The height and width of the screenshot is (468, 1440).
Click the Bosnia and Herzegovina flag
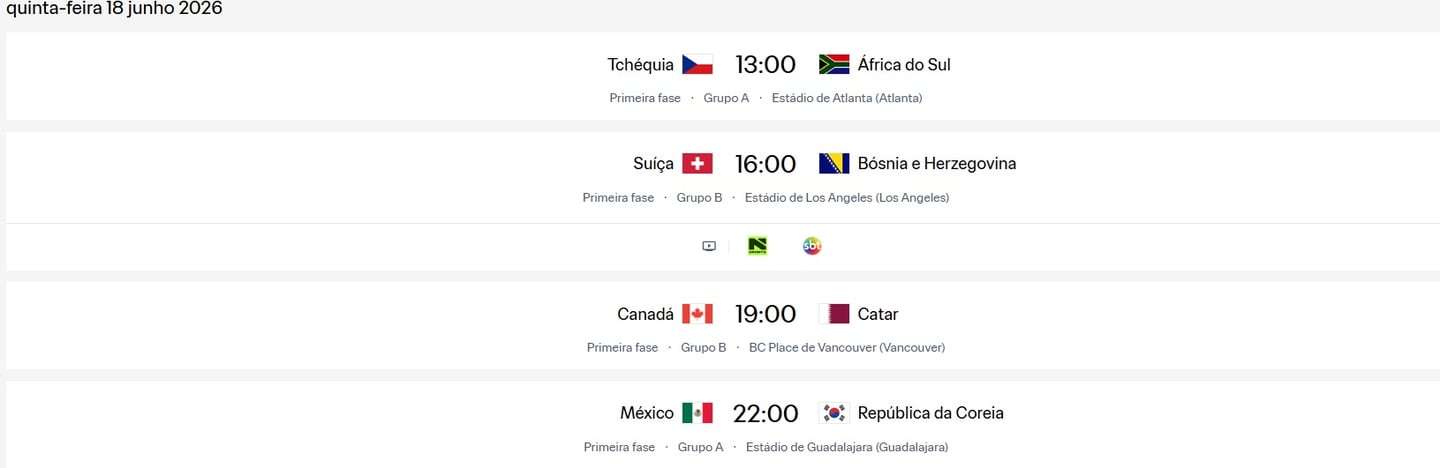[x=834, y=164]
